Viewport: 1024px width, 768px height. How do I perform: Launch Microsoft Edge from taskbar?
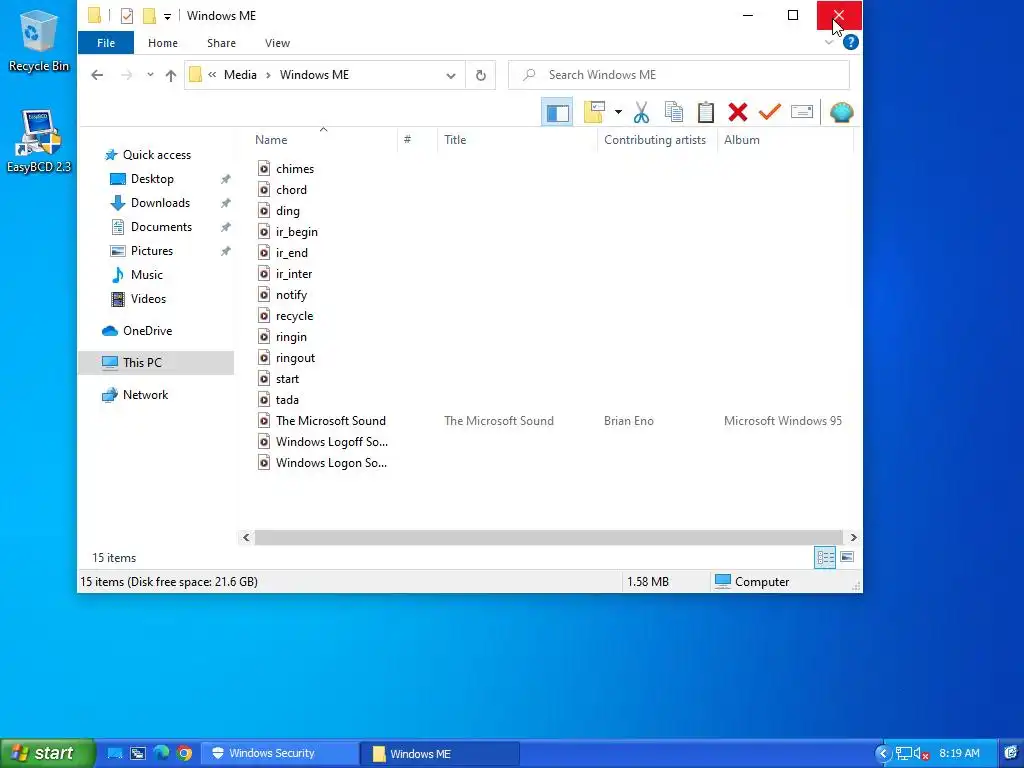click(x=161, y=754)
